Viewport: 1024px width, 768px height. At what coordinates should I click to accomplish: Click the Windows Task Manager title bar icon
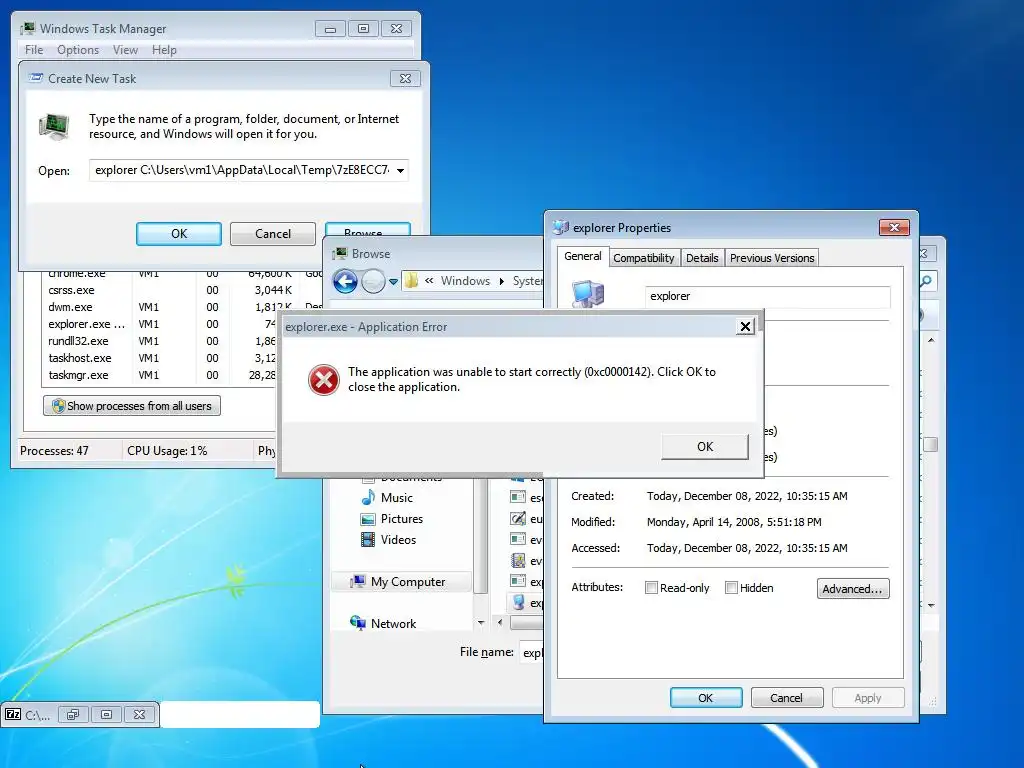click(x=28, y=29)
